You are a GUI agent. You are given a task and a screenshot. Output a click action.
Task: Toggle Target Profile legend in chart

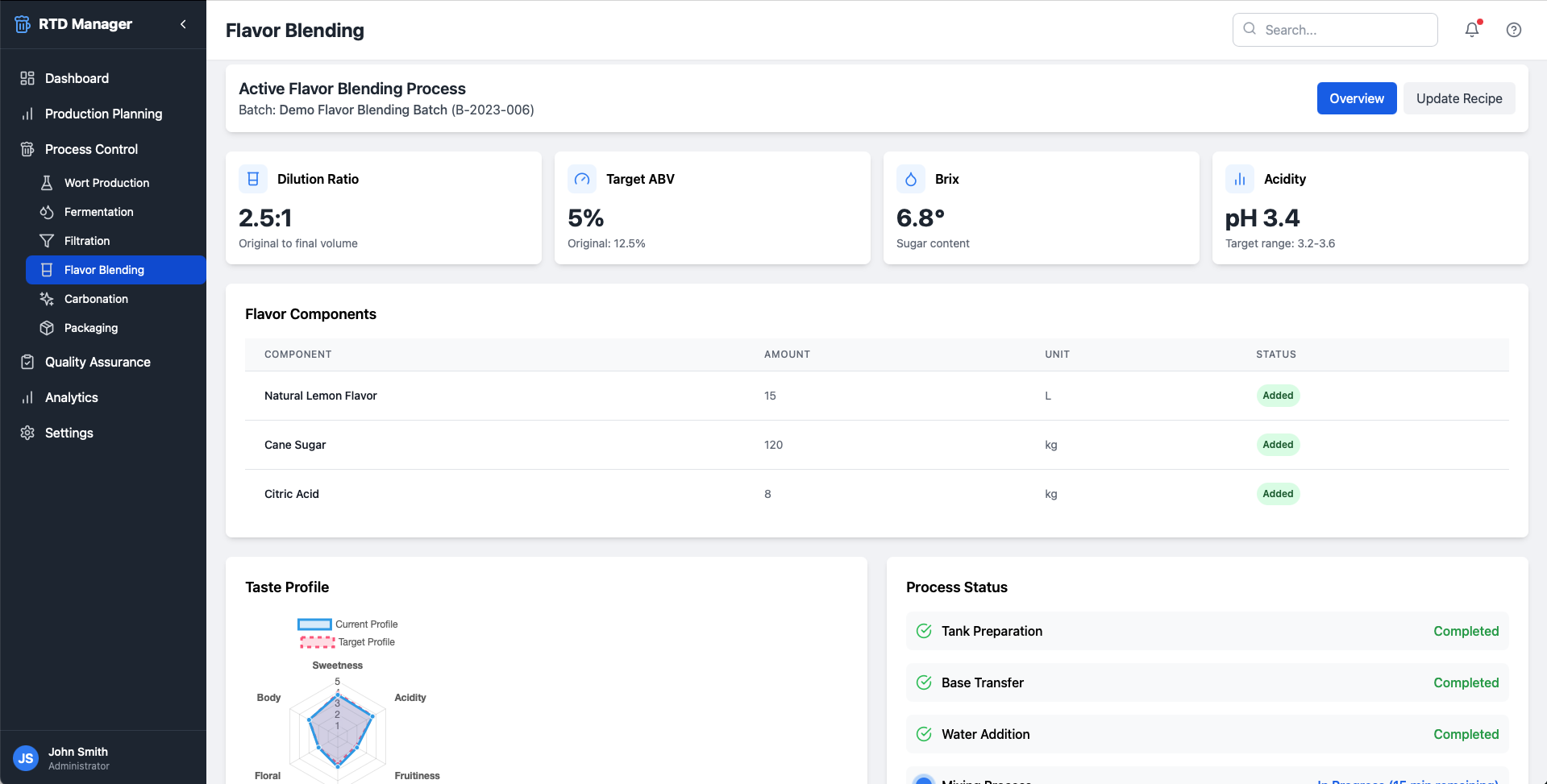pos(347,642)
